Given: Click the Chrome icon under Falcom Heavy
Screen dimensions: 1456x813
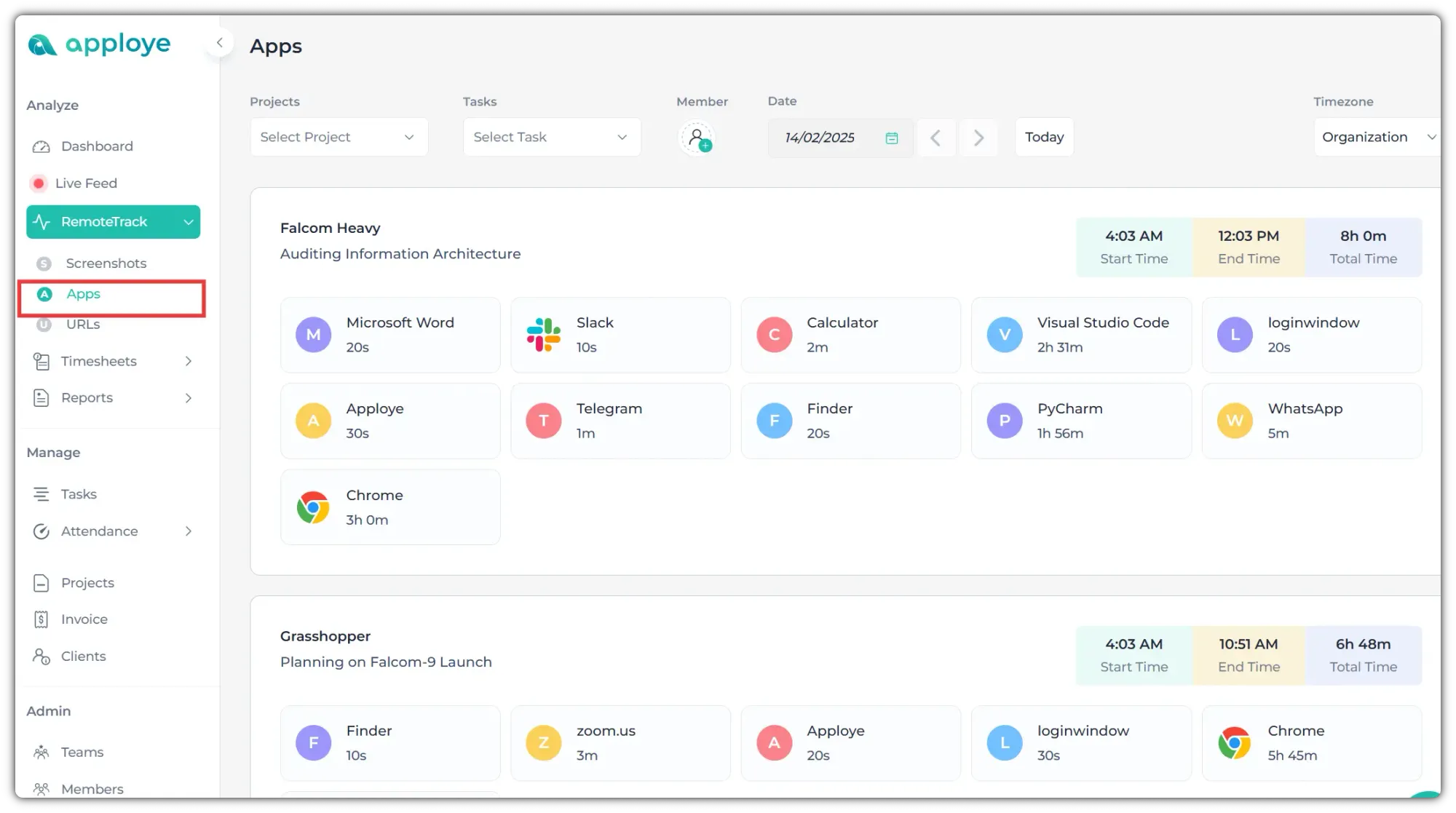Looking at the screenshot, I should [313, 507].
